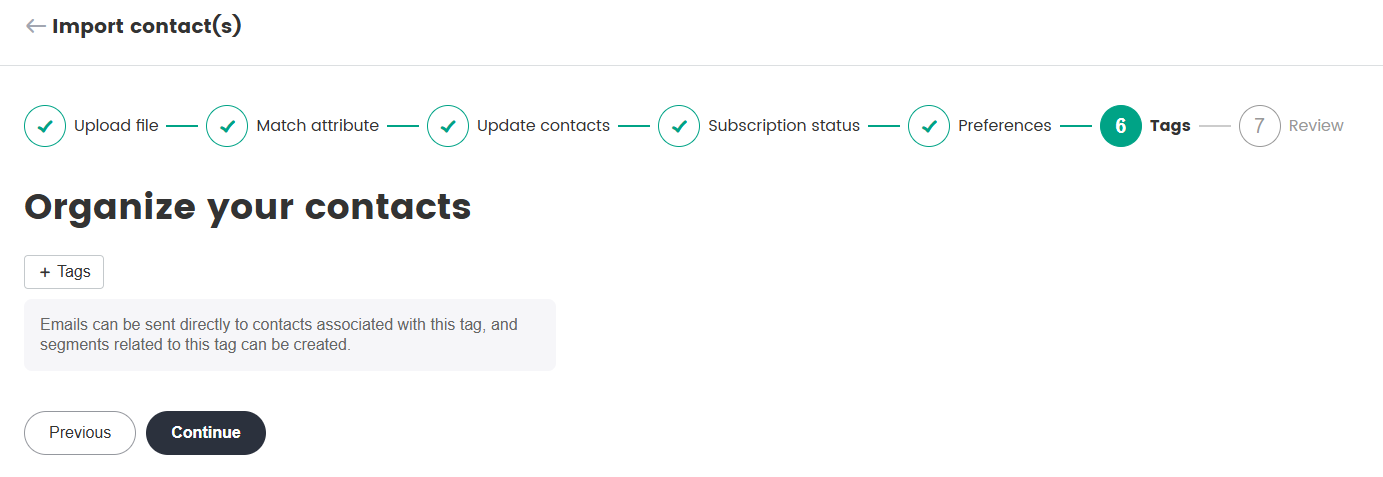The height and width of the screenshot is (477, 1383).
Task: Click the Match attribute step checkmark circle
Action: (x=227, y=126)
